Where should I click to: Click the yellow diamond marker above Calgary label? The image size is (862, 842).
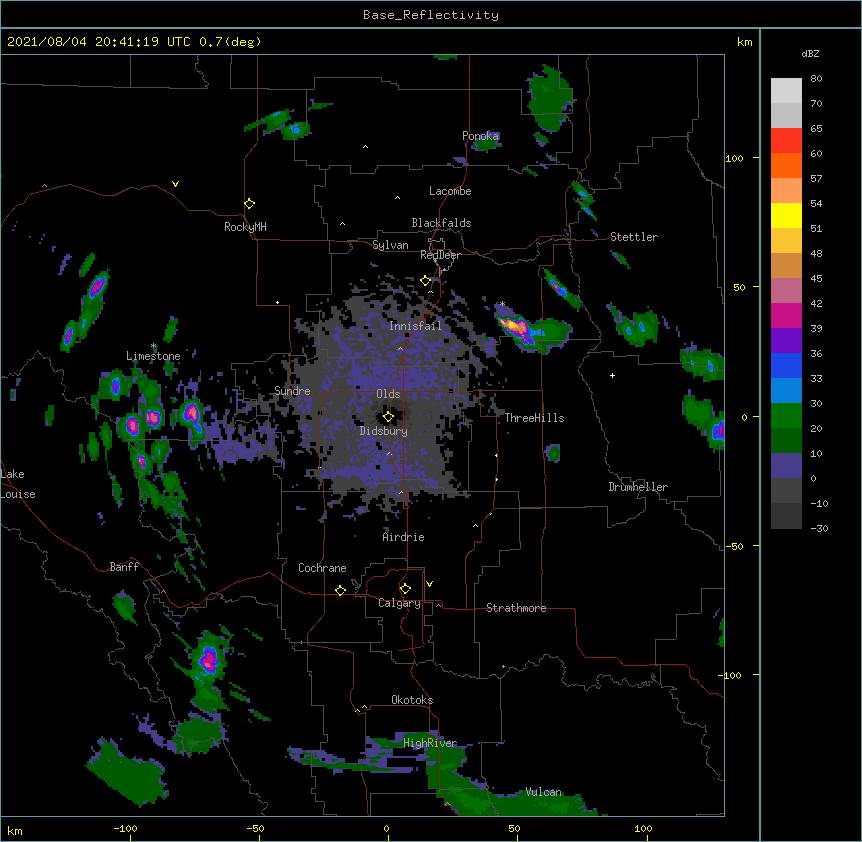point(405,589)
